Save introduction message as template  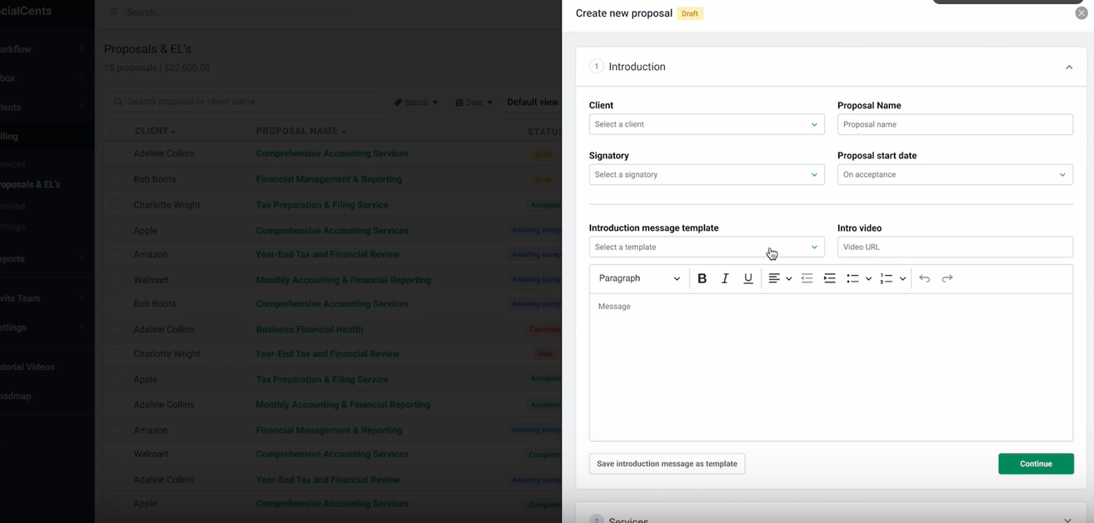pyautogui.click(x=667, y=464)
